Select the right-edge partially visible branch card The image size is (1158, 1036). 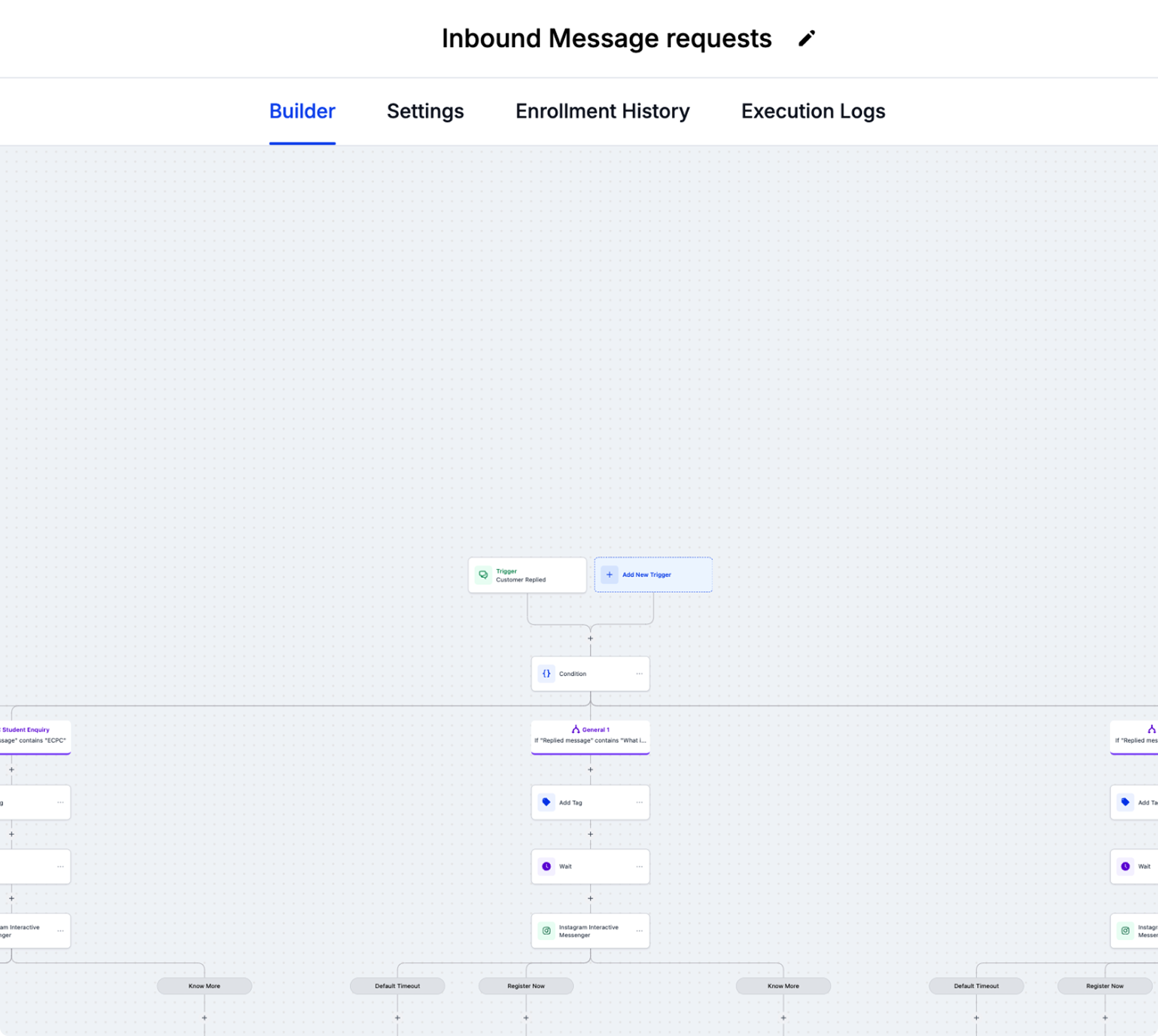1134,737
